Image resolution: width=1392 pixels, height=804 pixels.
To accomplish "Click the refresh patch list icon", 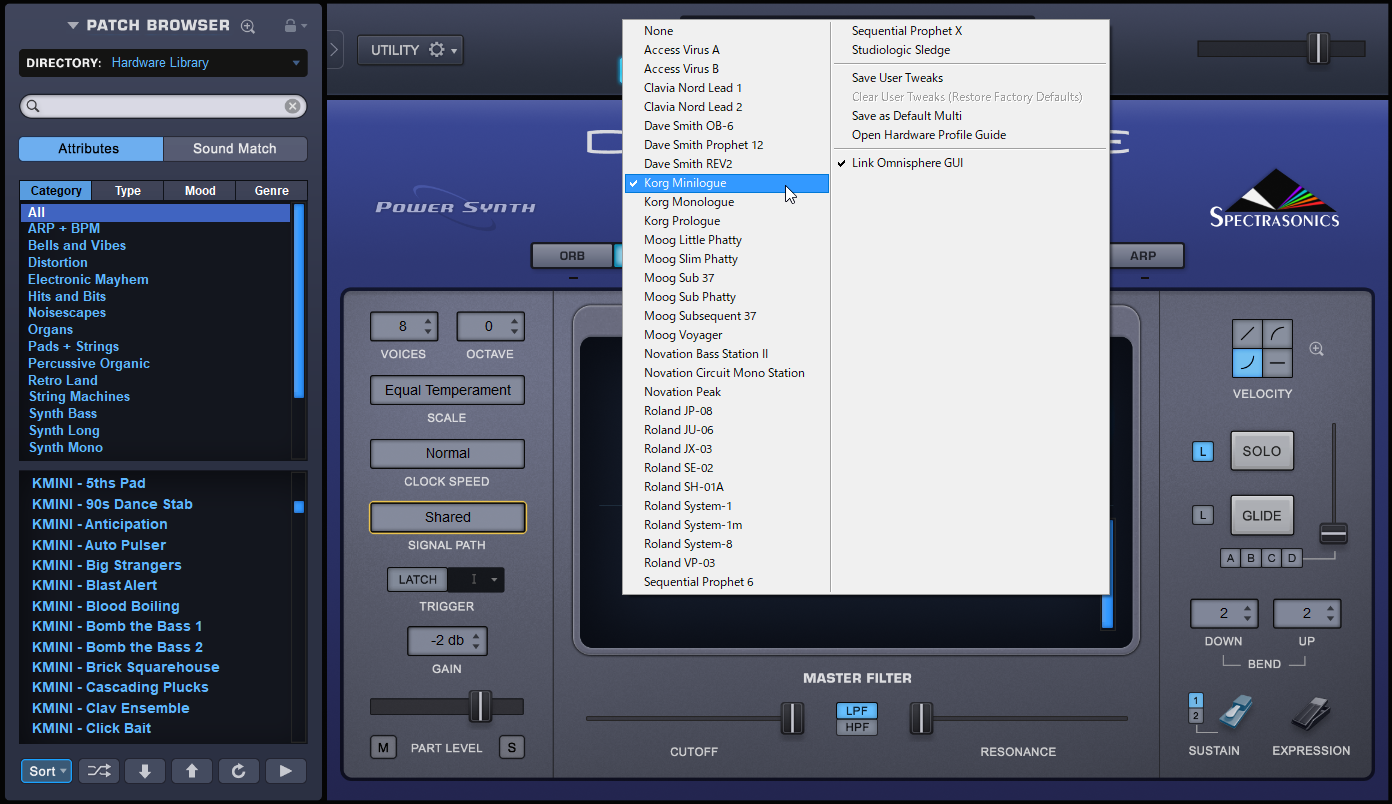I will pos(238,771).
